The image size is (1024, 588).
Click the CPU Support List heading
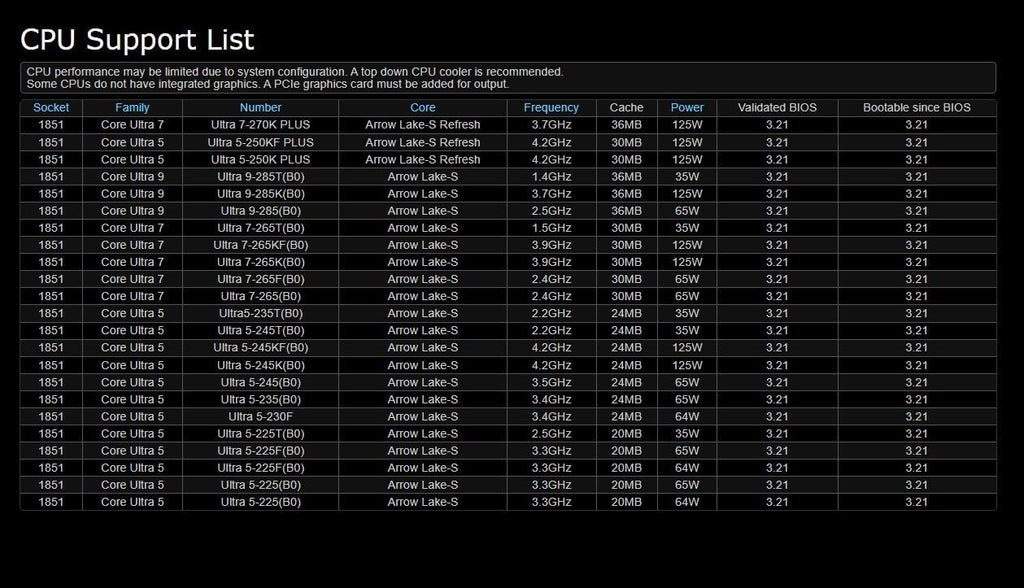click(137, 40)
